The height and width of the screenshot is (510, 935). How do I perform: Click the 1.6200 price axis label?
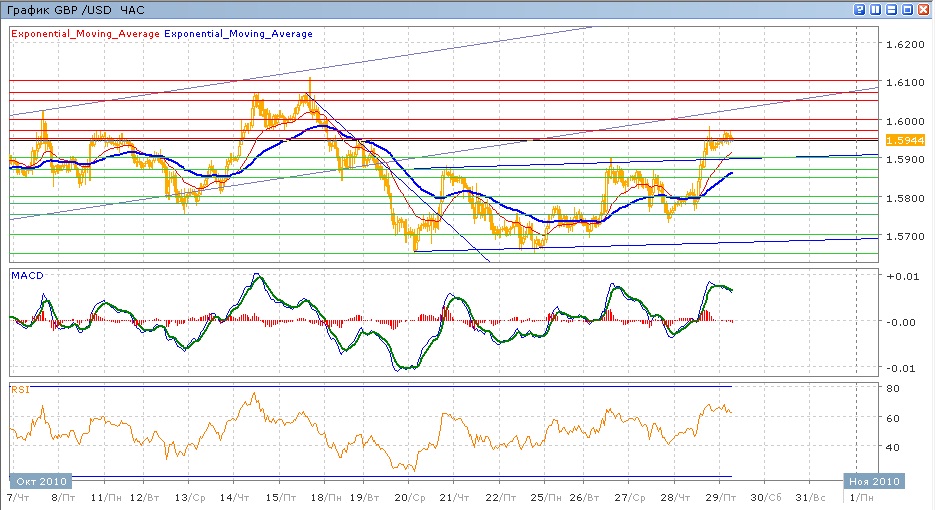coord(905,45)
